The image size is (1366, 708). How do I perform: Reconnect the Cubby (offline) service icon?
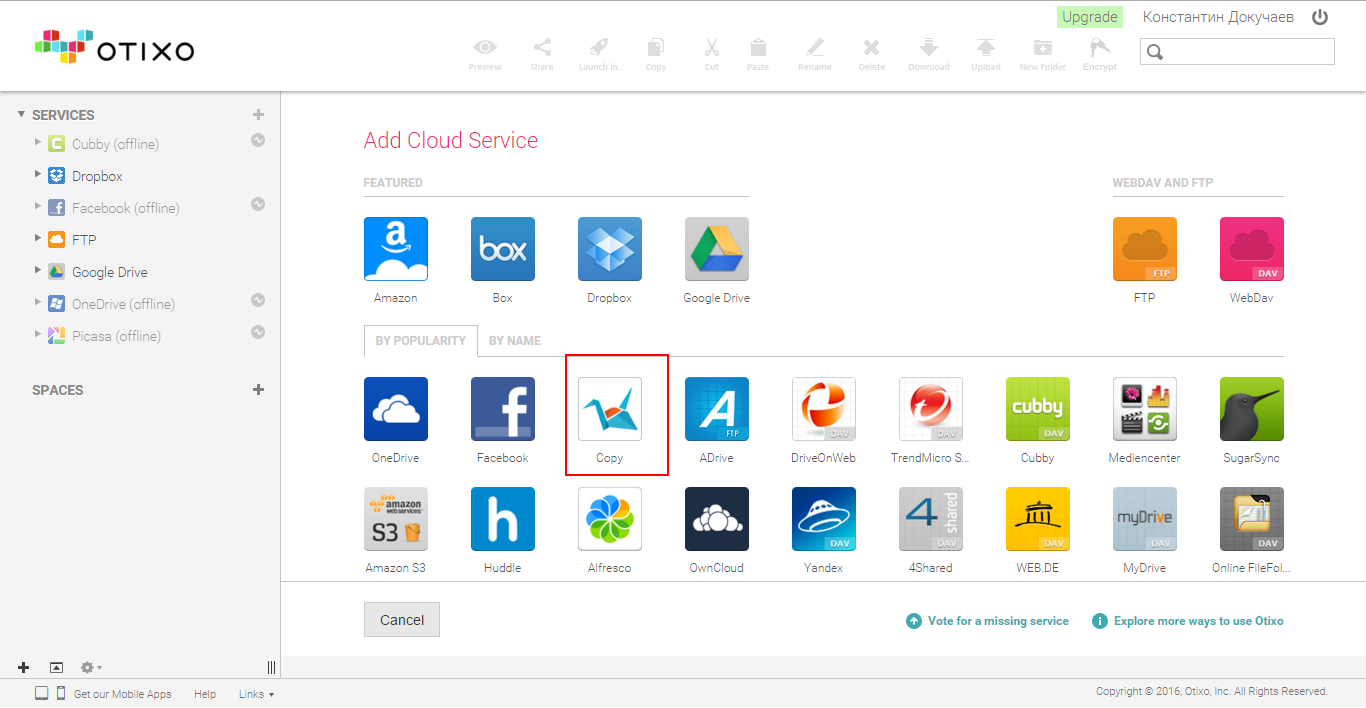[x=258, y=140]
